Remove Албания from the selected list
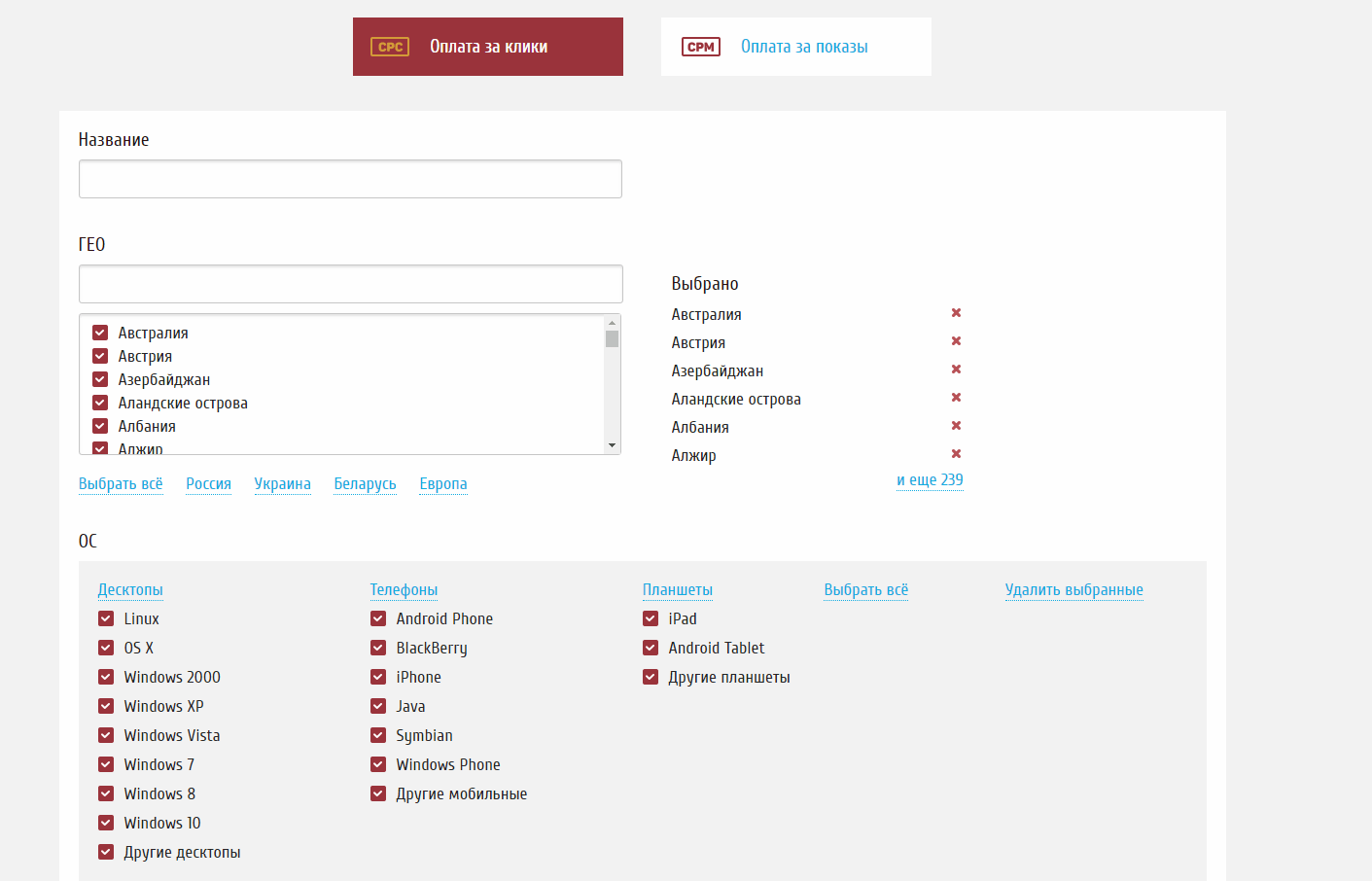1372x881 pixels. [x=956, y=426]
